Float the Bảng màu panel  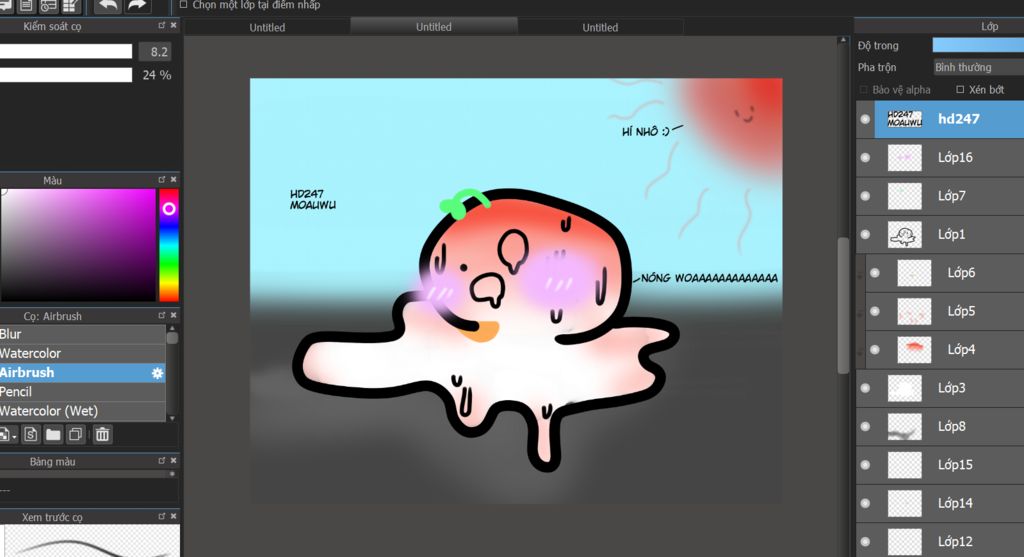click(161, 461)
